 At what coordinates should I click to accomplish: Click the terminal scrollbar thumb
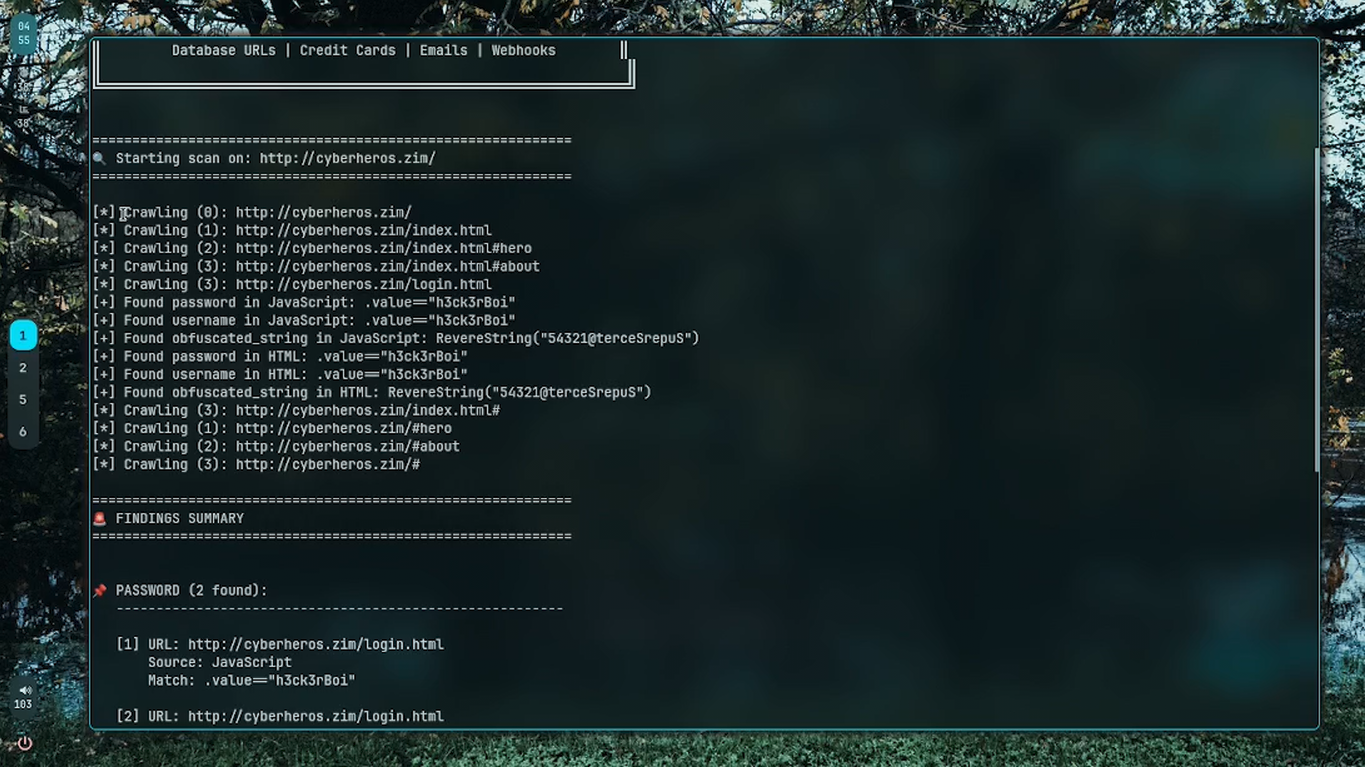point(1316,309)
